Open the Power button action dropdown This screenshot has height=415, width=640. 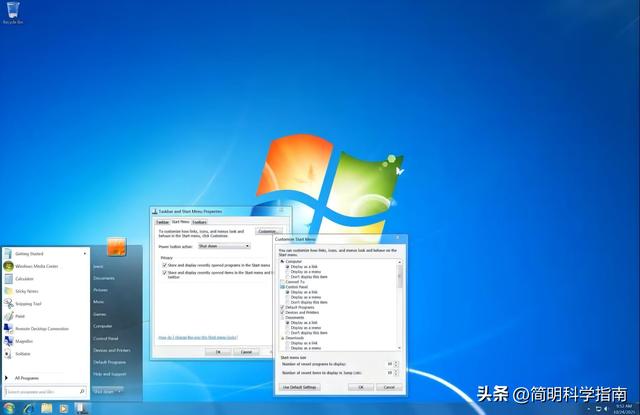coord(223,245)
